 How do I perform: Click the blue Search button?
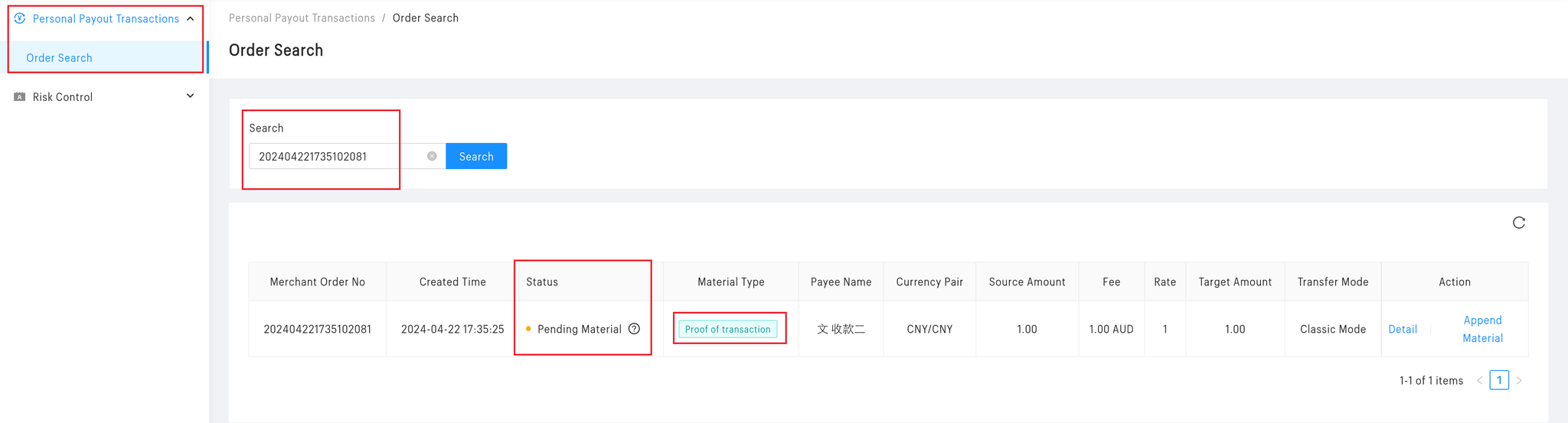coord(476,156)
